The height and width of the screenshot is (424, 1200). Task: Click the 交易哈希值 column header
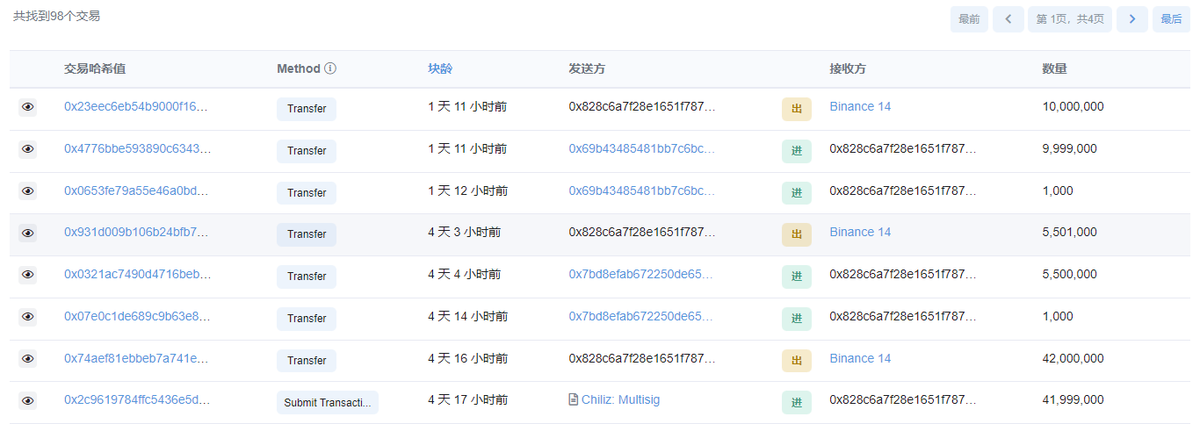coord(95,69)
